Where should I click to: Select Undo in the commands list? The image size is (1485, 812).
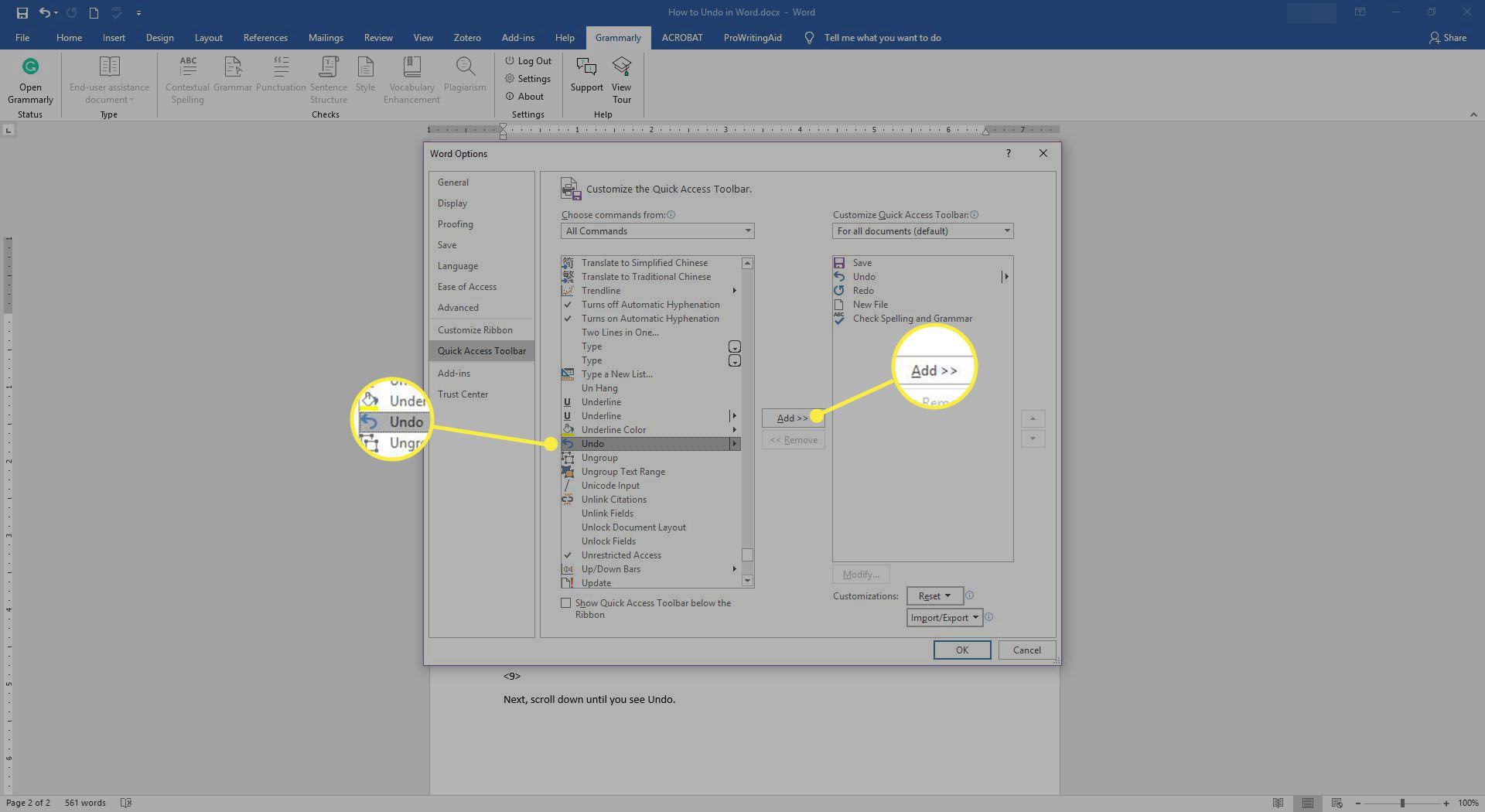coord(650,443)
